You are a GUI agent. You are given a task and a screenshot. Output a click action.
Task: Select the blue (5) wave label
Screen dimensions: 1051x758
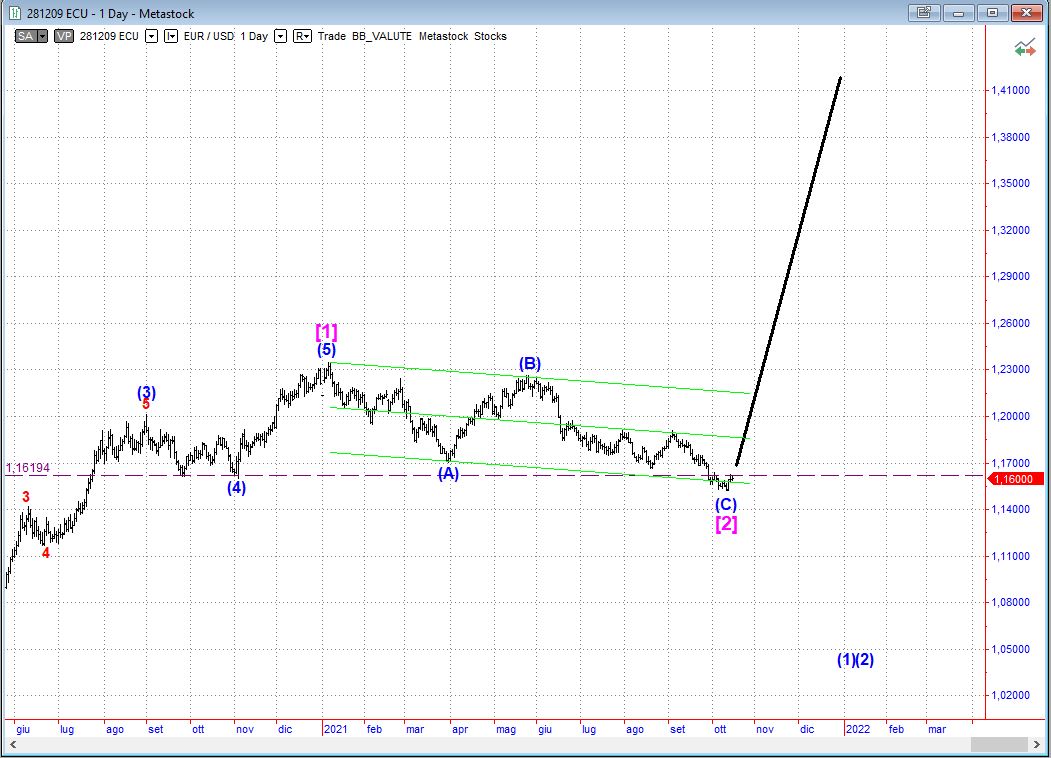click(x=326, y=350)
